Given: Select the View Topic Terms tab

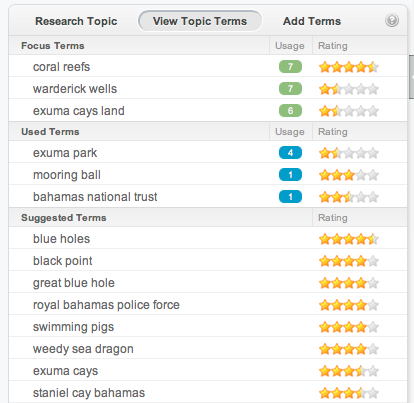Looking at the screenshot, I should click(x=200, y=21).
